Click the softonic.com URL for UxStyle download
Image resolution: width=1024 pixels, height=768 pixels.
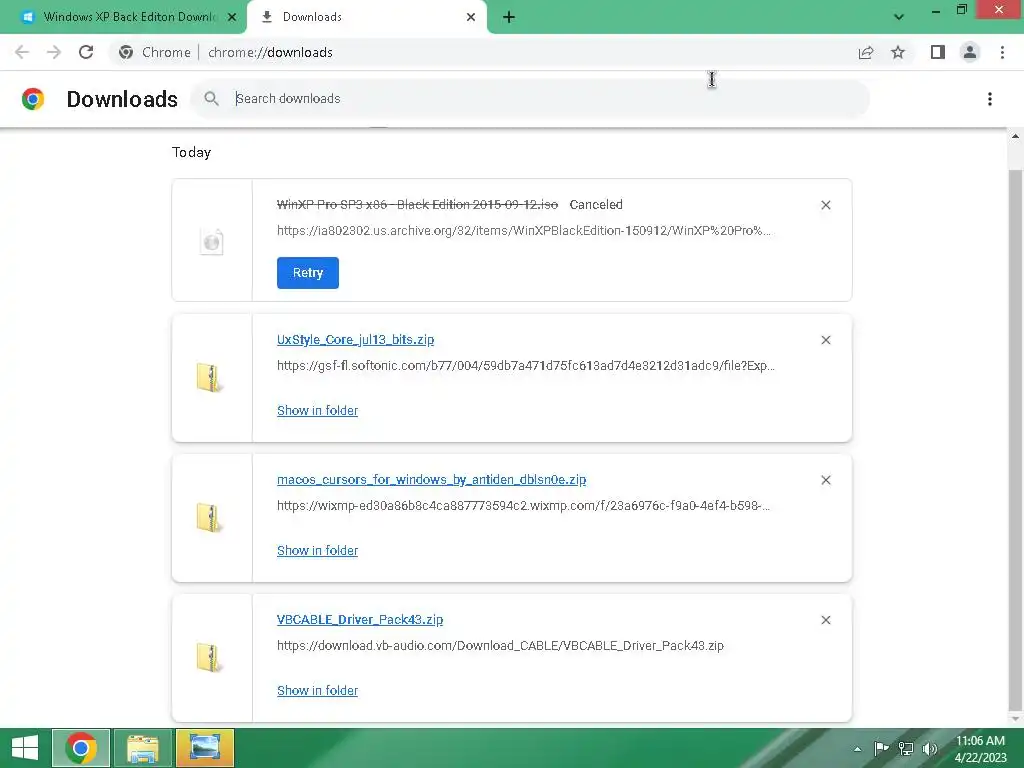[x=526, y=366]
